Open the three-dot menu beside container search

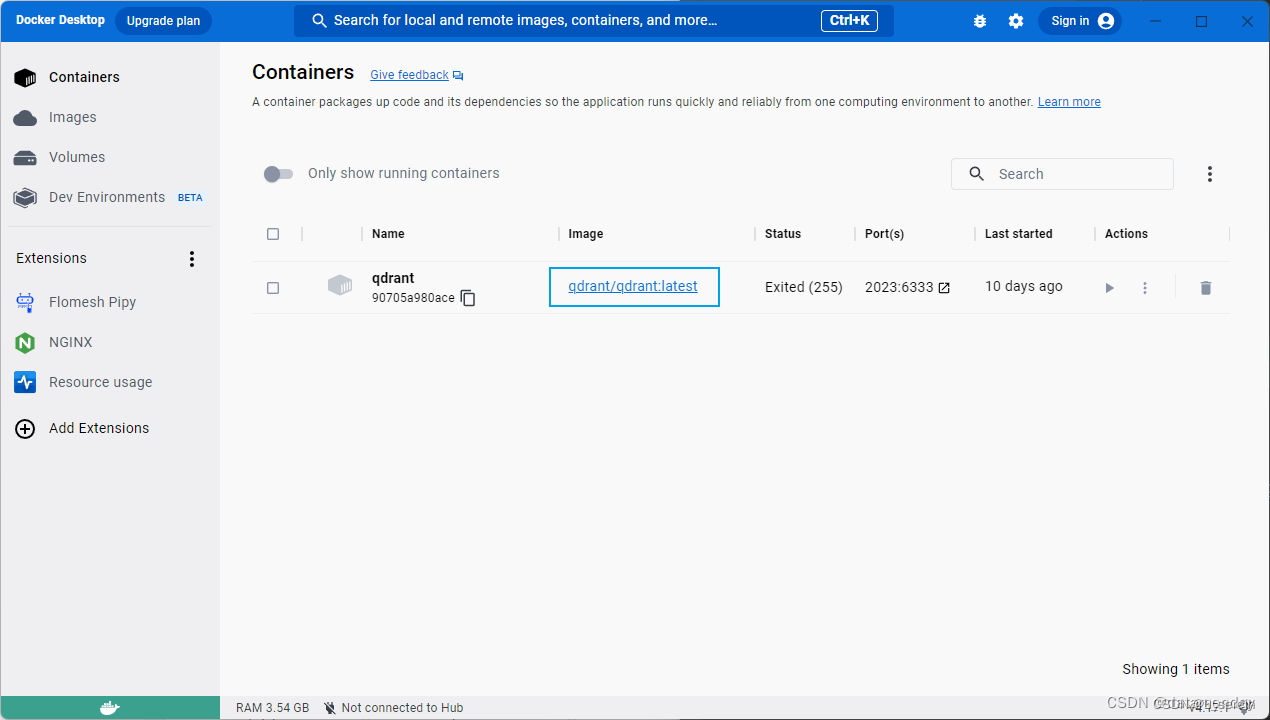1209,174
